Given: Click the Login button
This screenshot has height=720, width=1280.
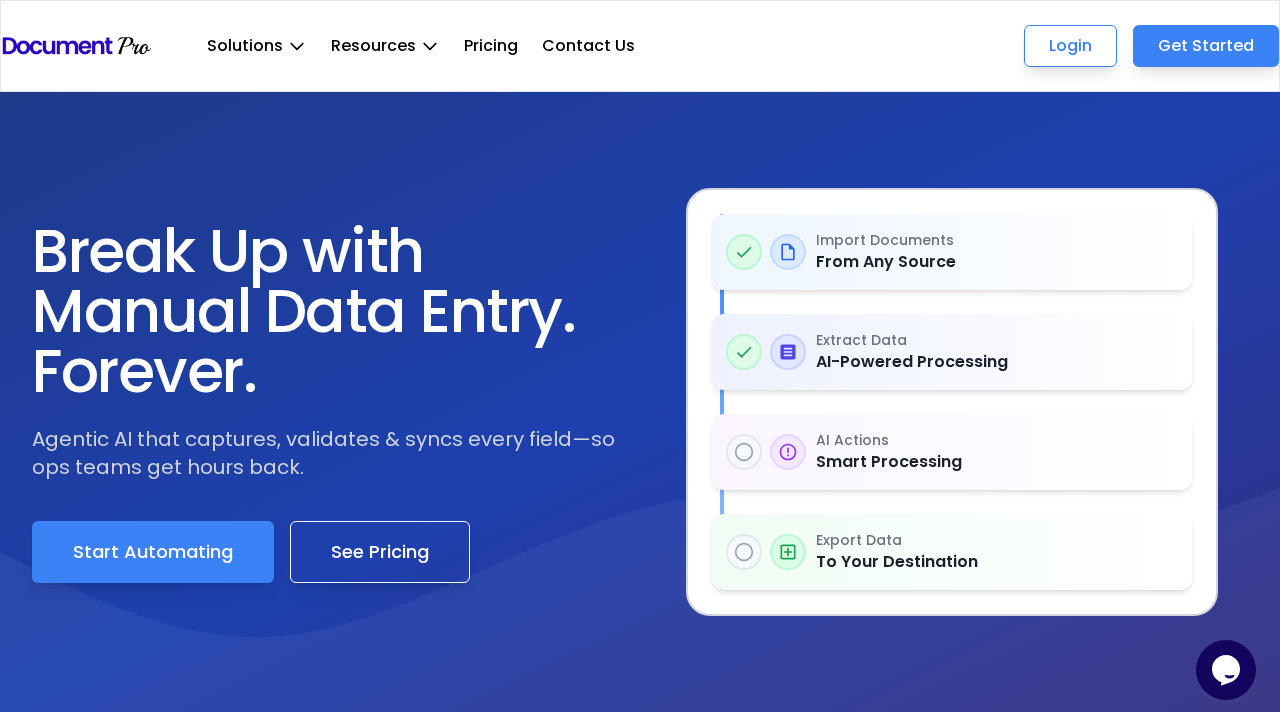Looking at the screenshot, I should click(x=1070, y=45).
